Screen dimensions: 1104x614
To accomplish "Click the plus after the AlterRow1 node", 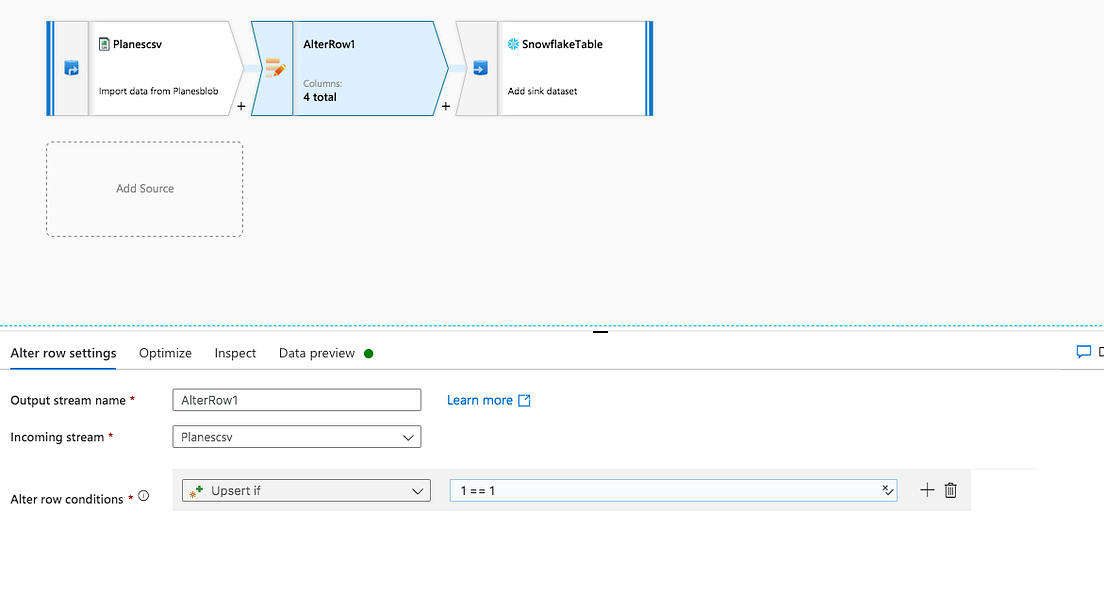I will point(445,105).
